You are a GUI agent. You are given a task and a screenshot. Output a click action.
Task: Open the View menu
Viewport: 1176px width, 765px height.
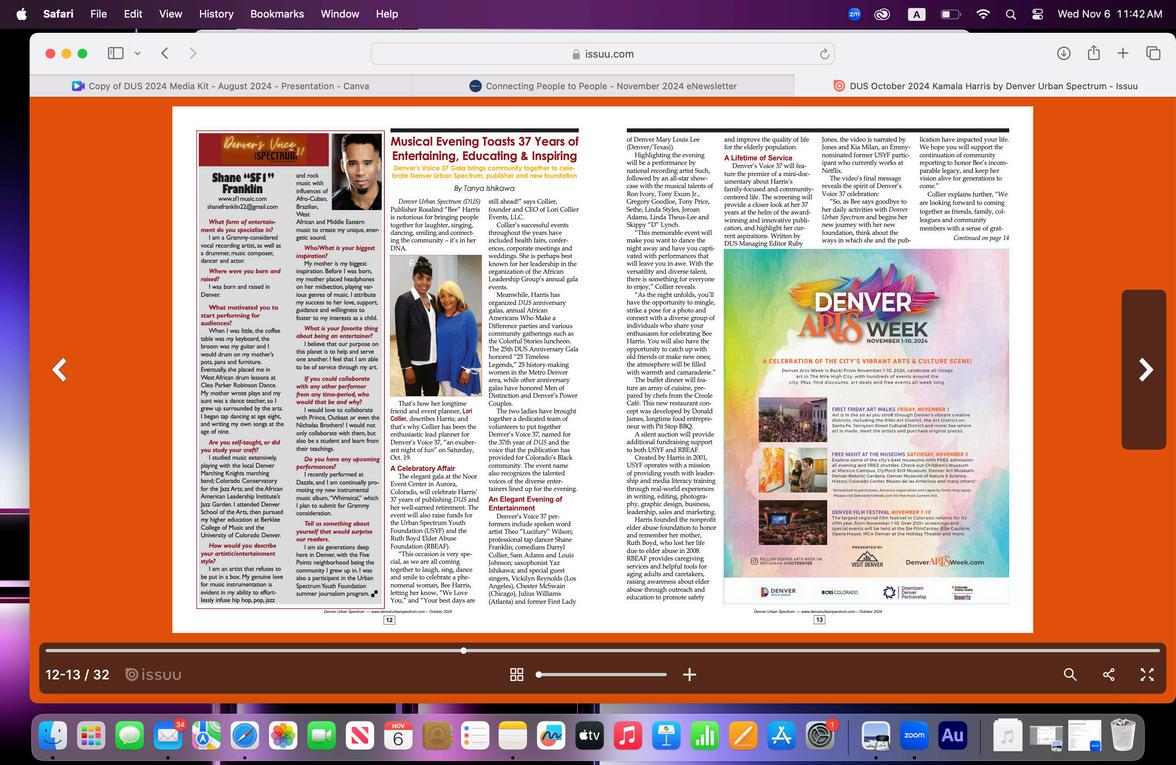point(170,14)
